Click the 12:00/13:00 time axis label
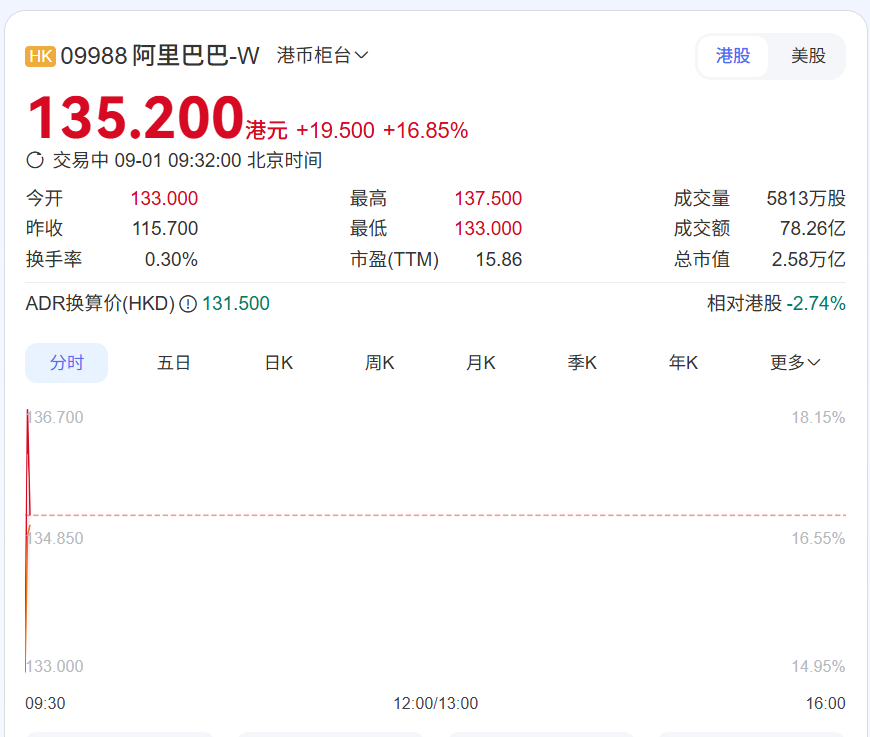Screen dimensions: 870x737 [436, 704]
